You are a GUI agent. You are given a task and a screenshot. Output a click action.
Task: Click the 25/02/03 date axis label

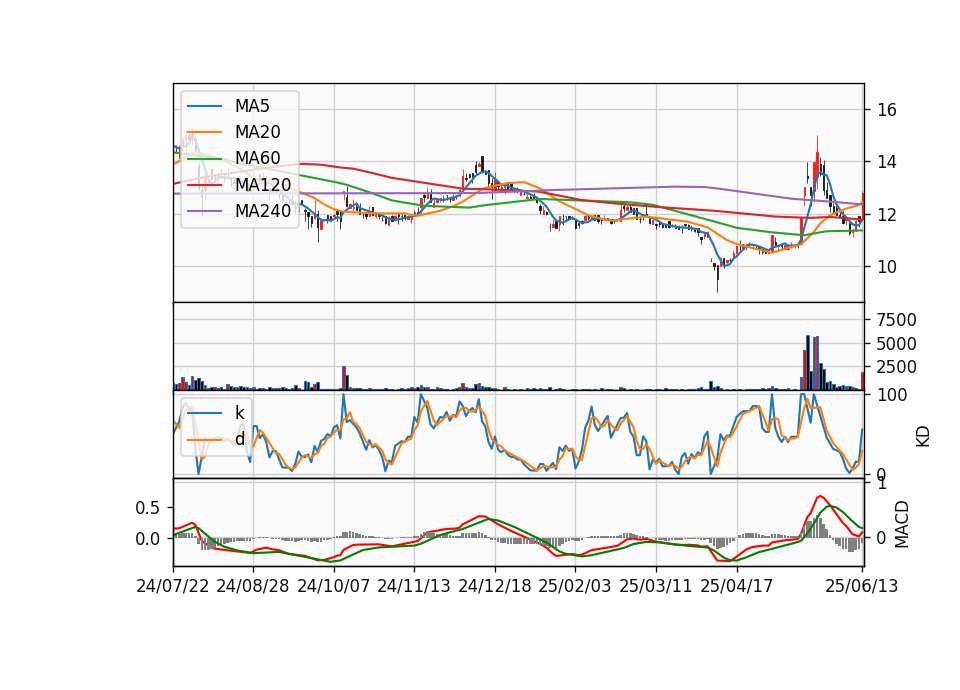coord(575,586)
